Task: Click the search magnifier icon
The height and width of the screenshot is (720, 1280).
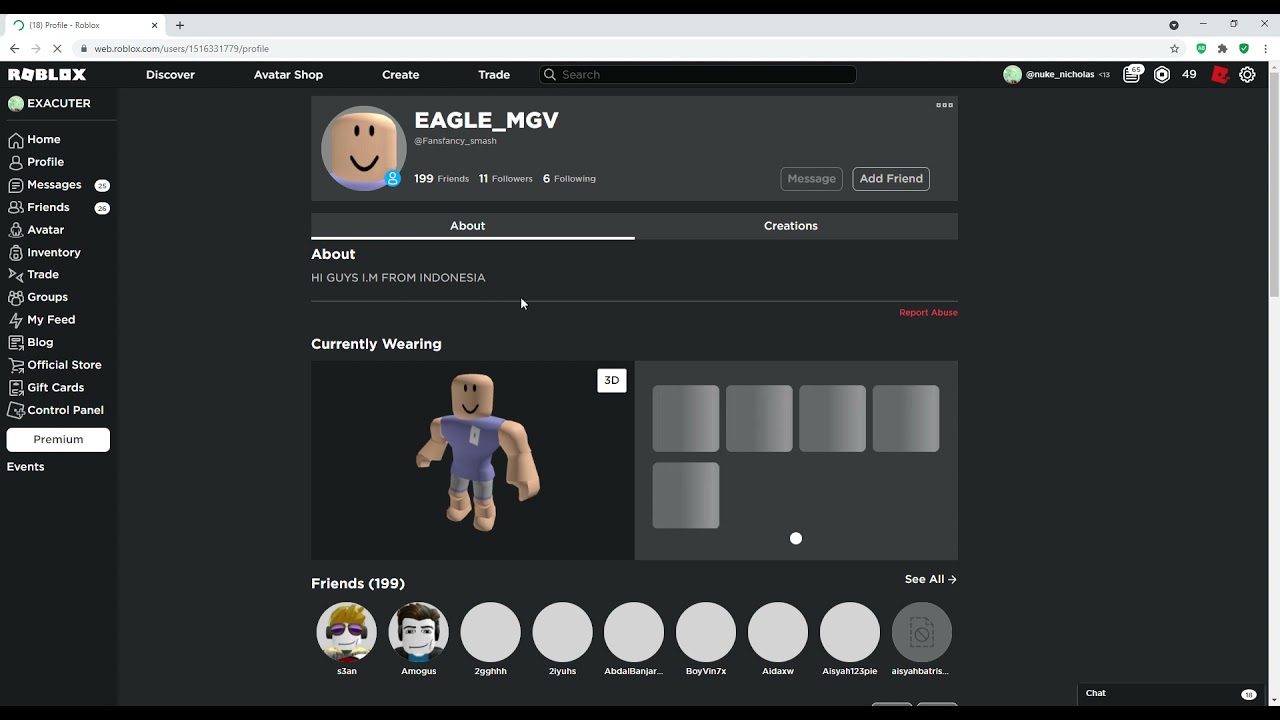Action: (x=549, y=75)
